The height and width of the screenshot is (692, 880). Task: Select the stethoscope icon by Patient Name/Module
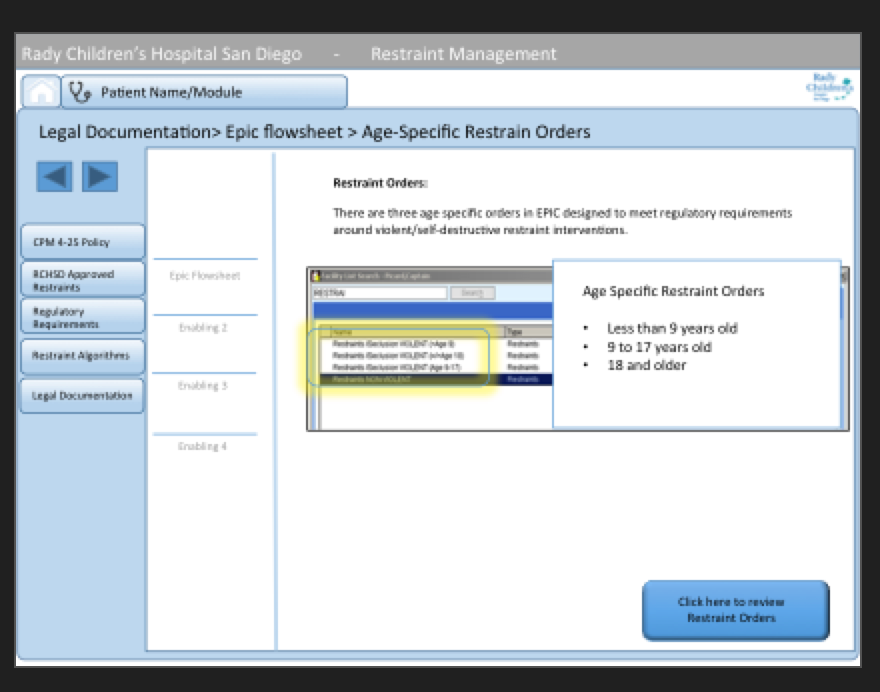(x=80, y=92)
